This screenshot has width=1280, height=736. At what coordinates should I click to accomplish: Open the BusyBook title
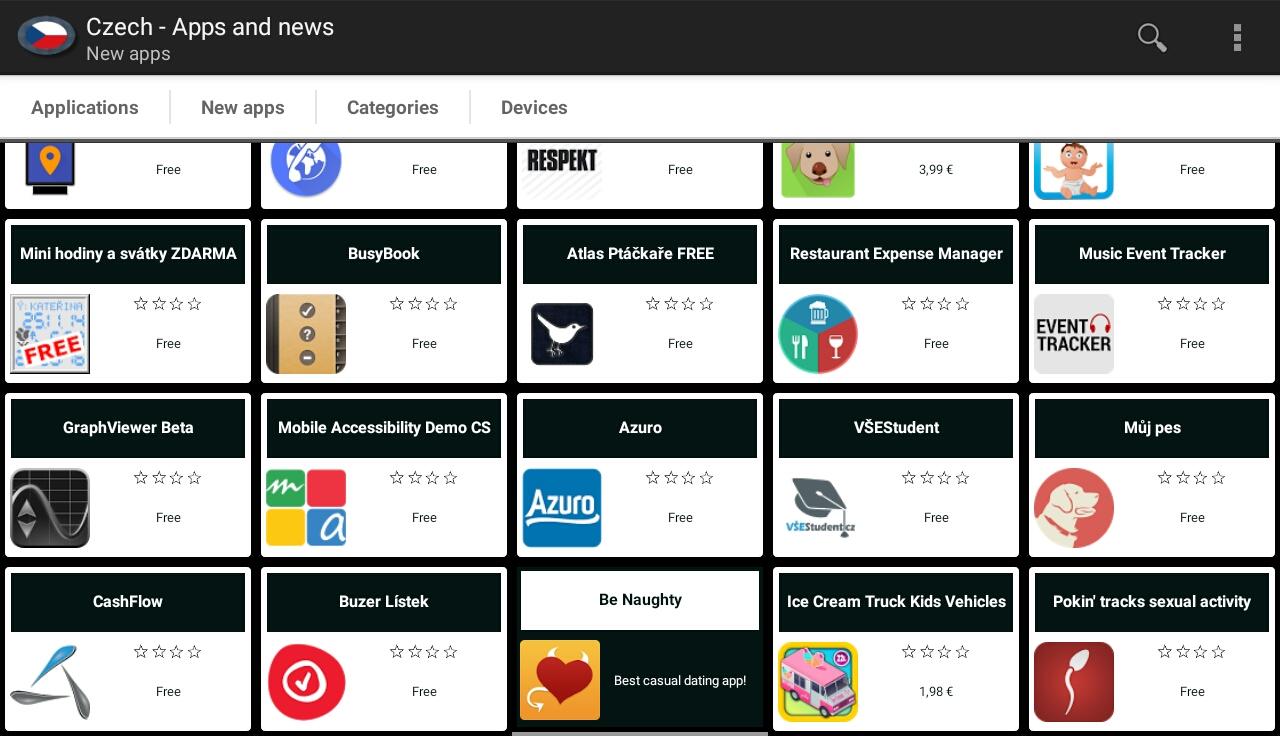(384, 254)
